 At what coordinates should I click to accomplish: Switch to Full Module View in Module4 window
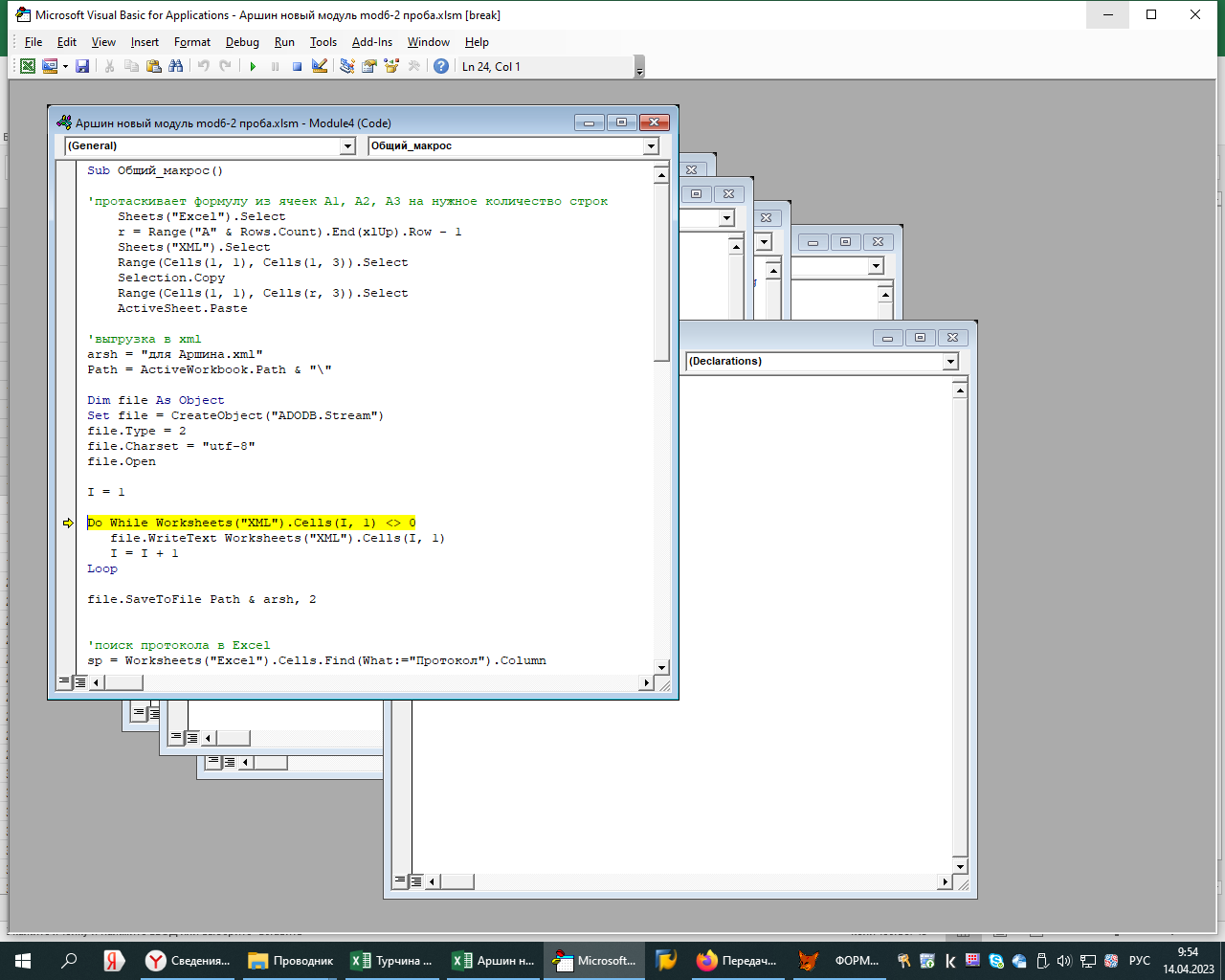[80, 682]
